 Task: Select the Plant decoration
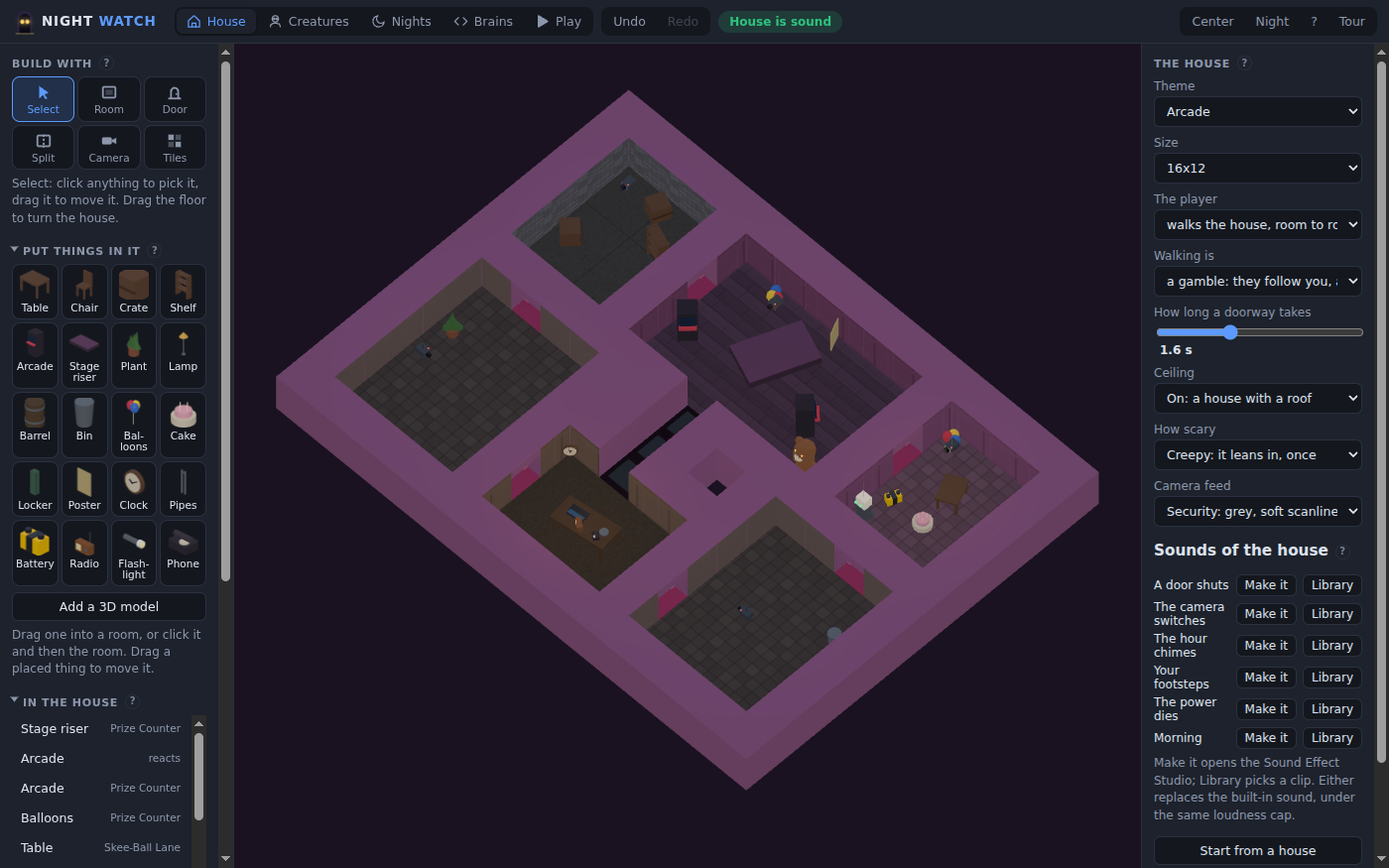point(134,355)
